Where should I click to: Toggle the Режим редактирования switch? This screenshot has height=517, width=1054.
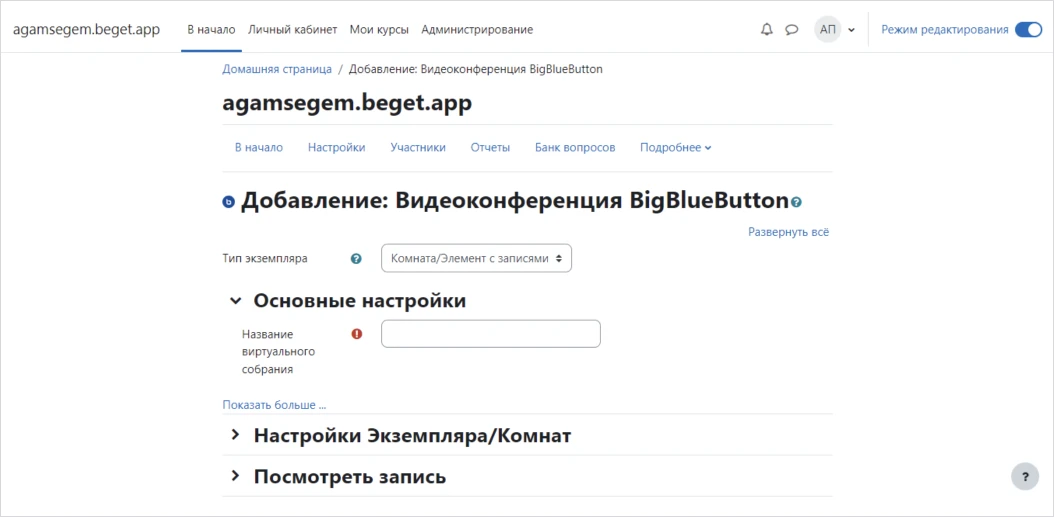tap(1028, 30)
